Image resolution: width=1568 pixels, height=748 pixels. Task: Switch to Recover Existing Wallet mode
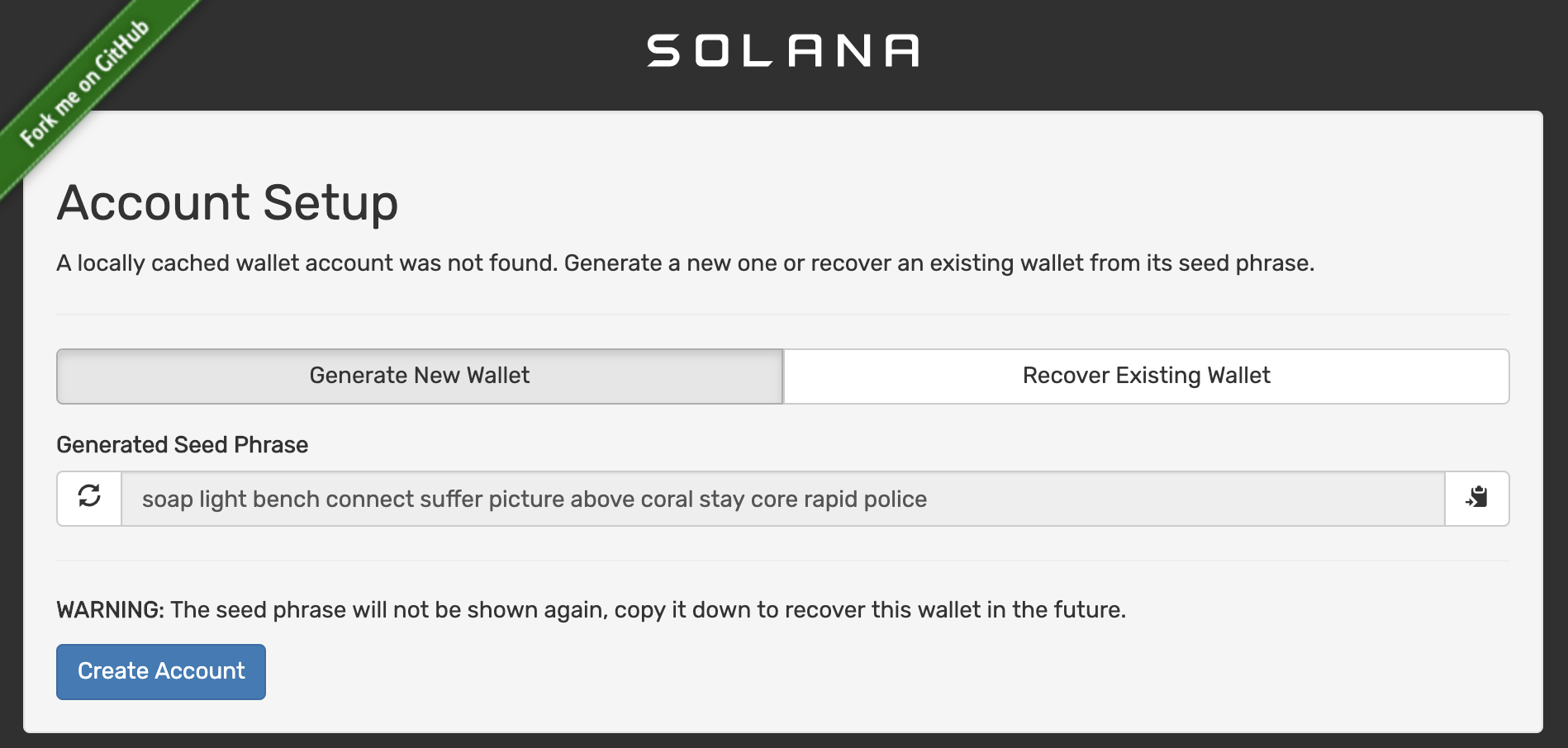(x=1145, y=376)
